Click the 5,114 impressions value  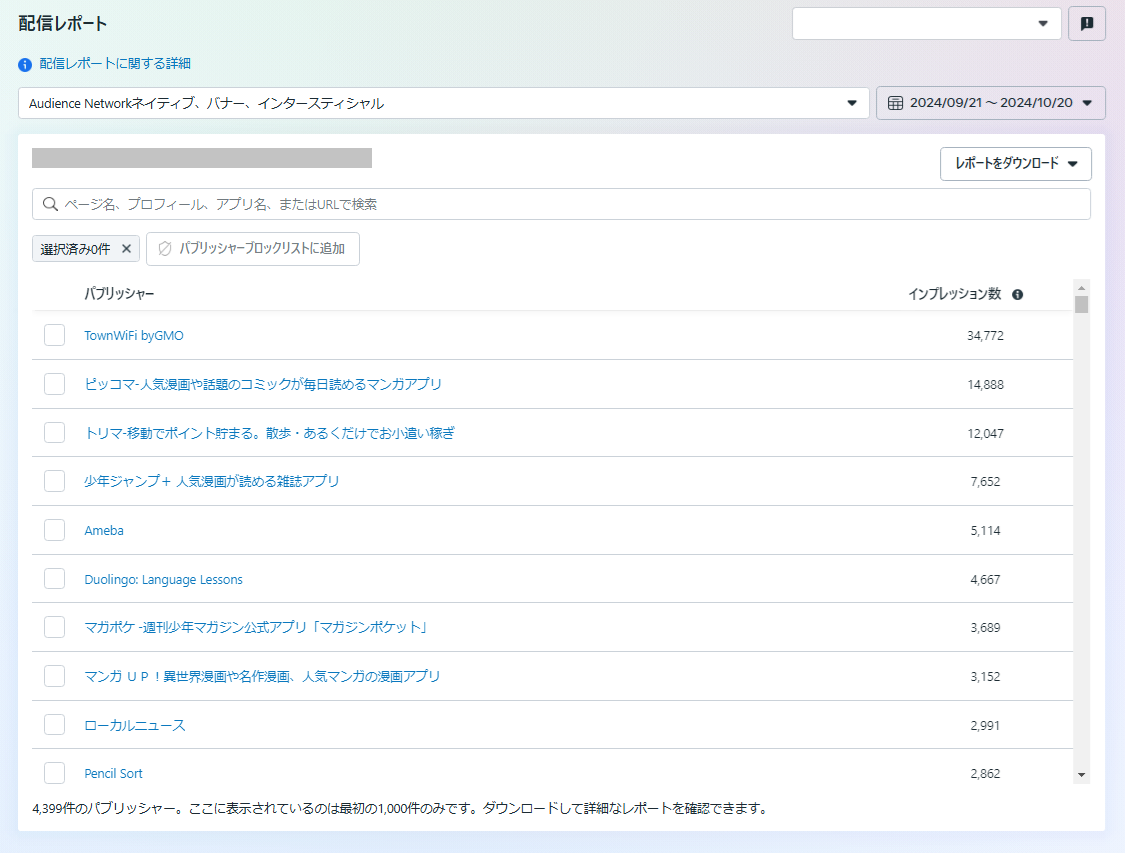coord(985,531)
